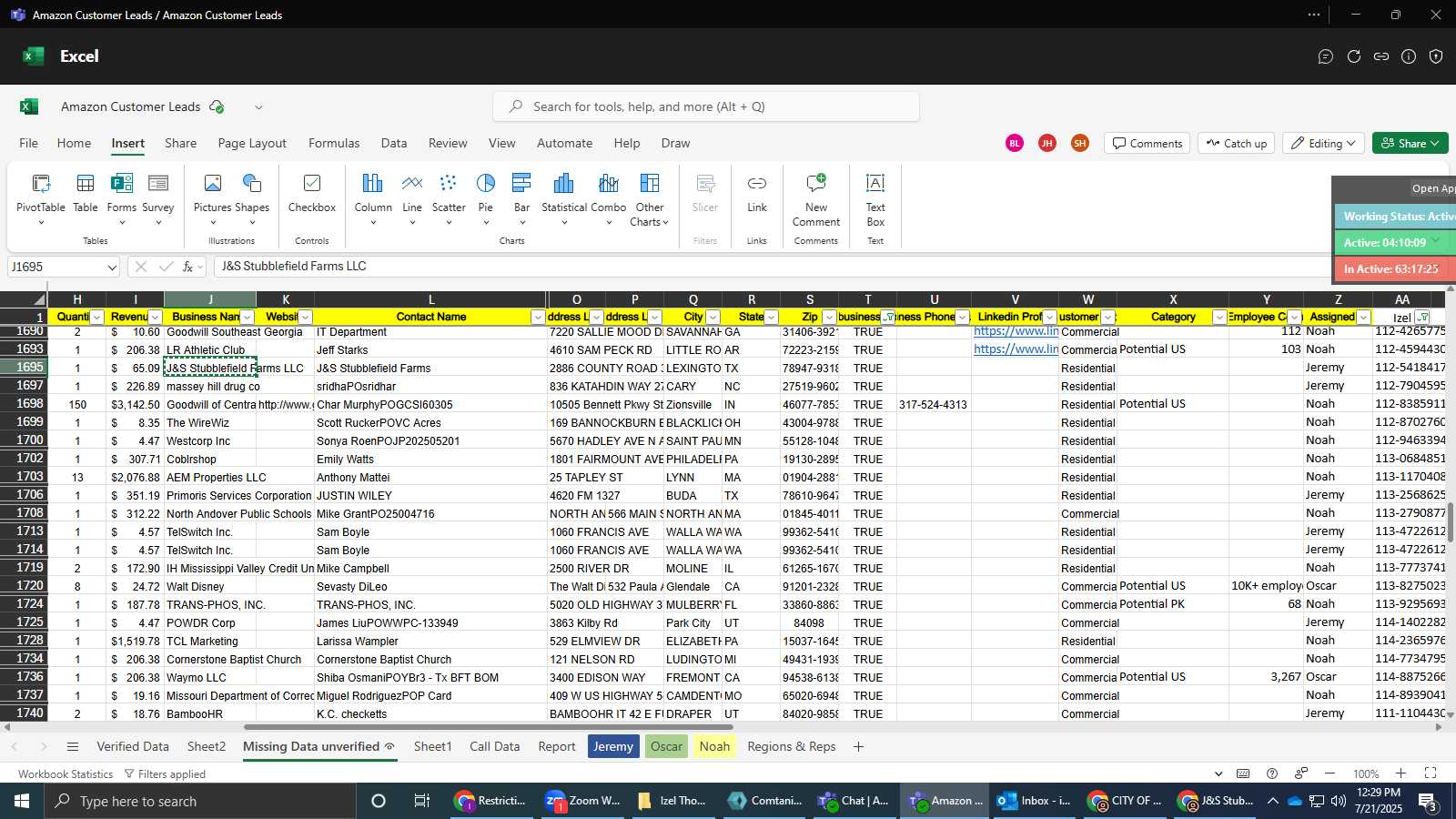Open the Survey tool
Image resolution: width=1456 pixels, height=819 pixels.
coord(157,198)
